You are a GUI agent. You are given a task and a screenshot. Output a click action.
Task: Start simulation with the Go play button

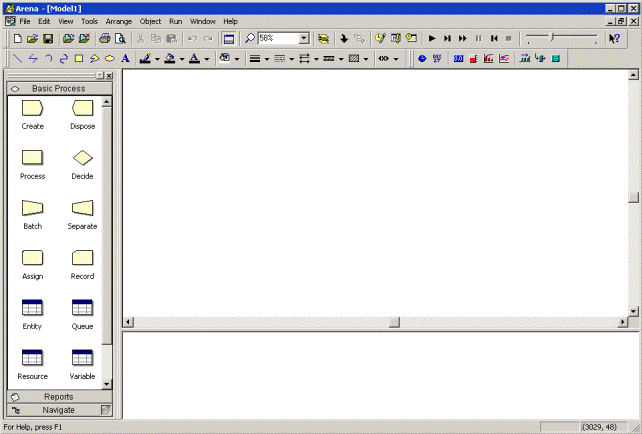(x=432, y=38)
